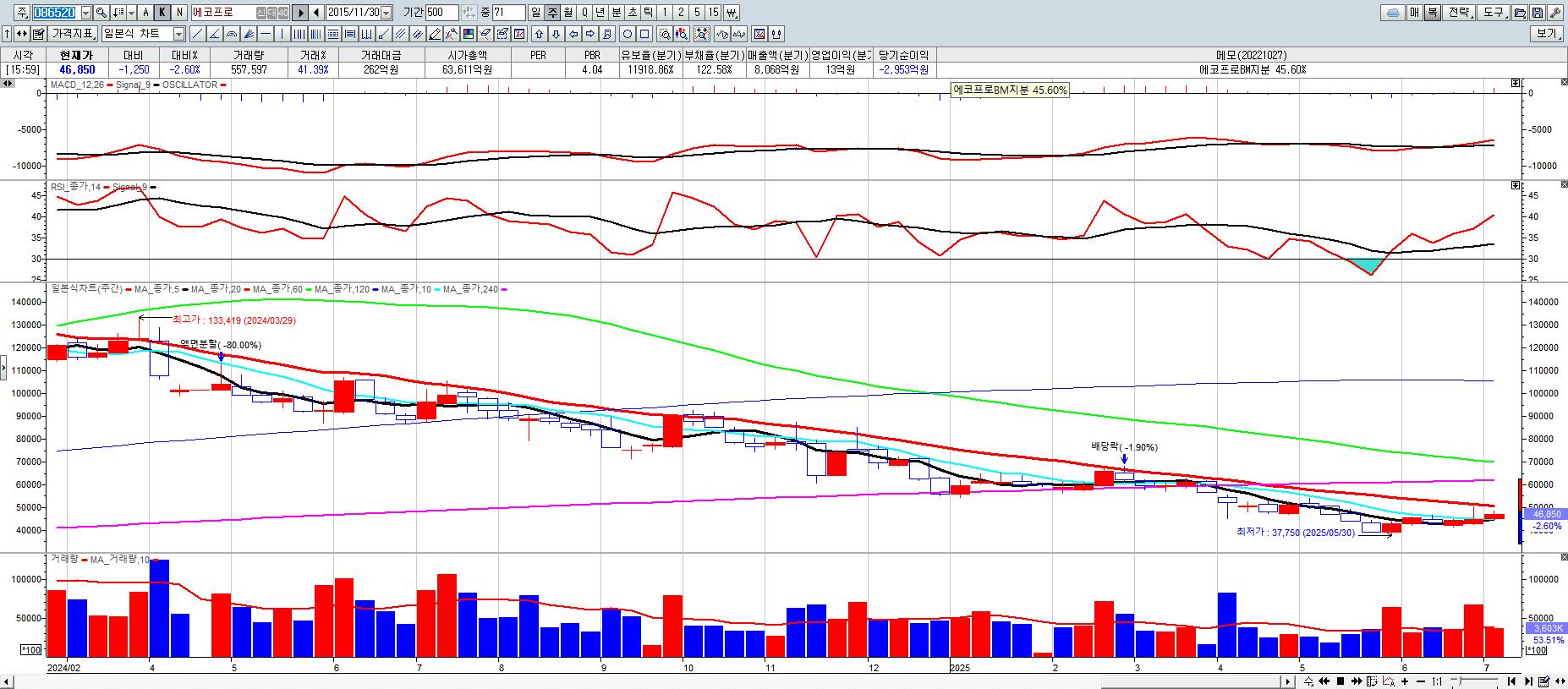Screen dimensions: 1568x689
Task: Toggle the 복 button
Action: [1433, 13]
